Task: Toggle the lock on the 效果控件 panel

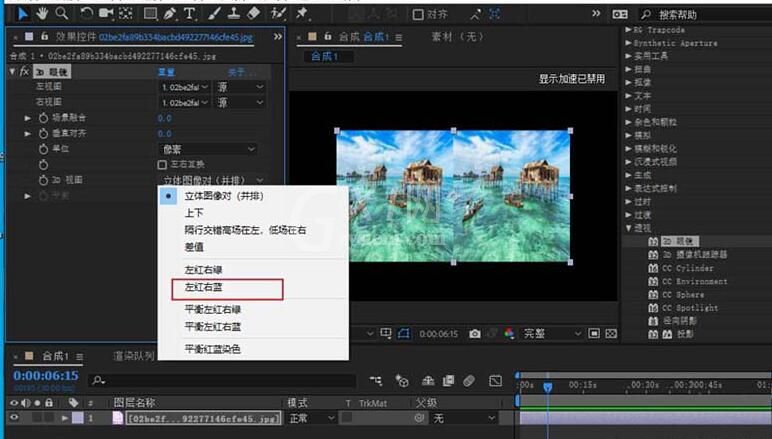Action: (x=44, y=36)
